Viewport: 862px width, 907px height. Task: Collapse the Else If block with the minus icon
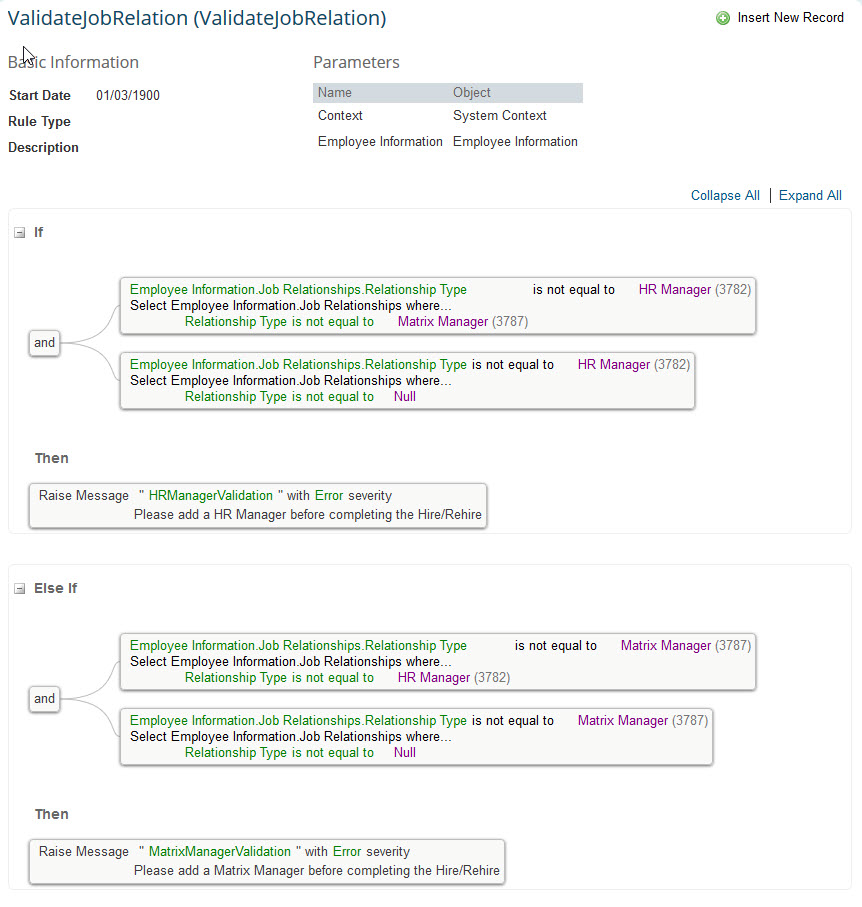click(20, 588)
